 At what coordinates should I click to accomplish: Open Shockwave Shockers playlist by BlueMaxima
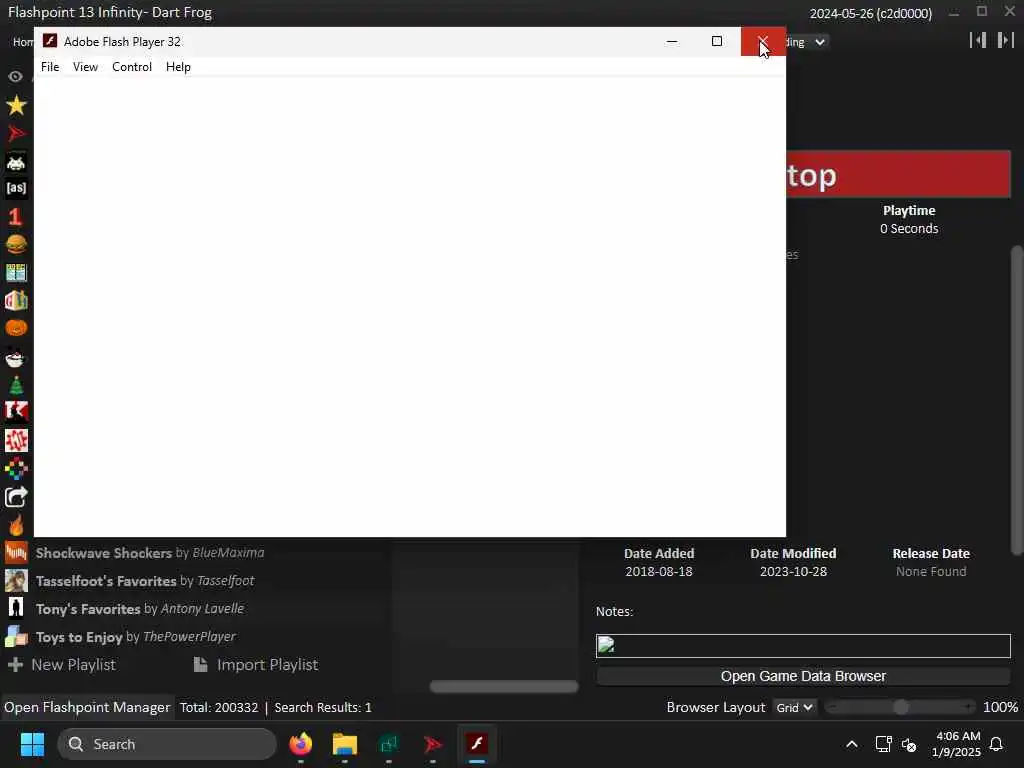point(150,552)
